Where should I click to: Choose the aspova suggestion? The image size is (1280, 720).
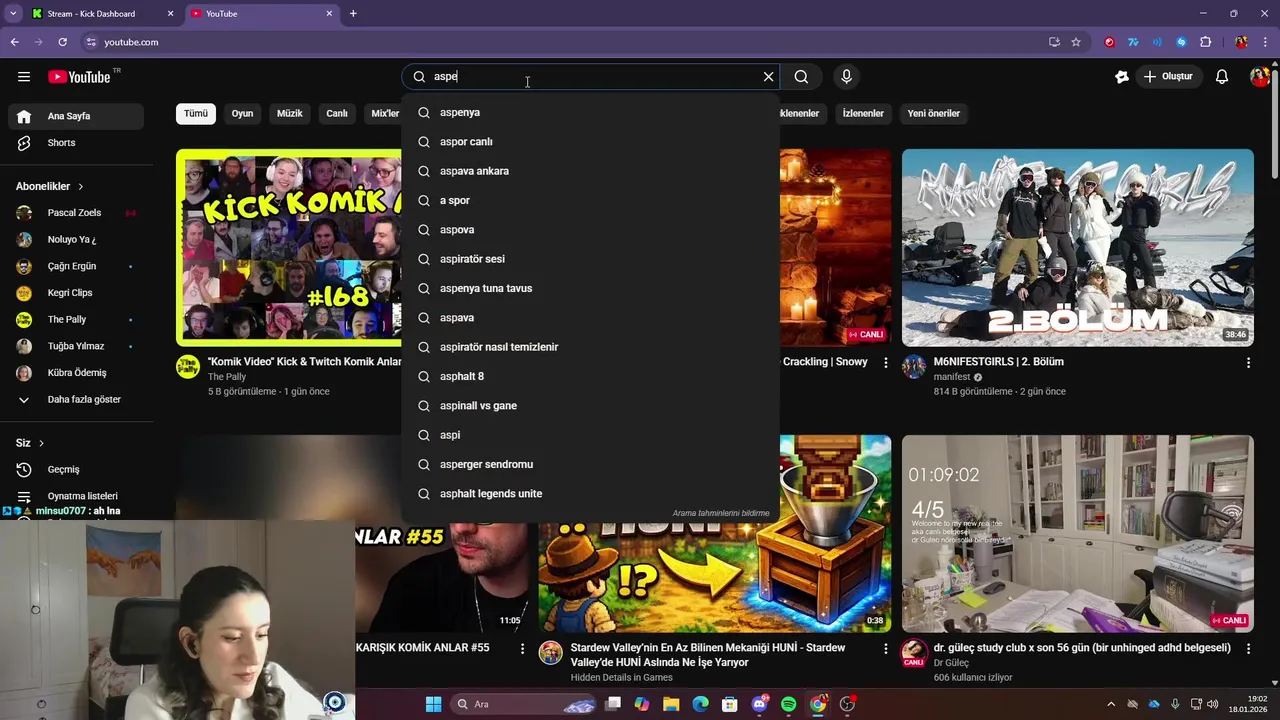pyautogui.click(x=591, y=230)
